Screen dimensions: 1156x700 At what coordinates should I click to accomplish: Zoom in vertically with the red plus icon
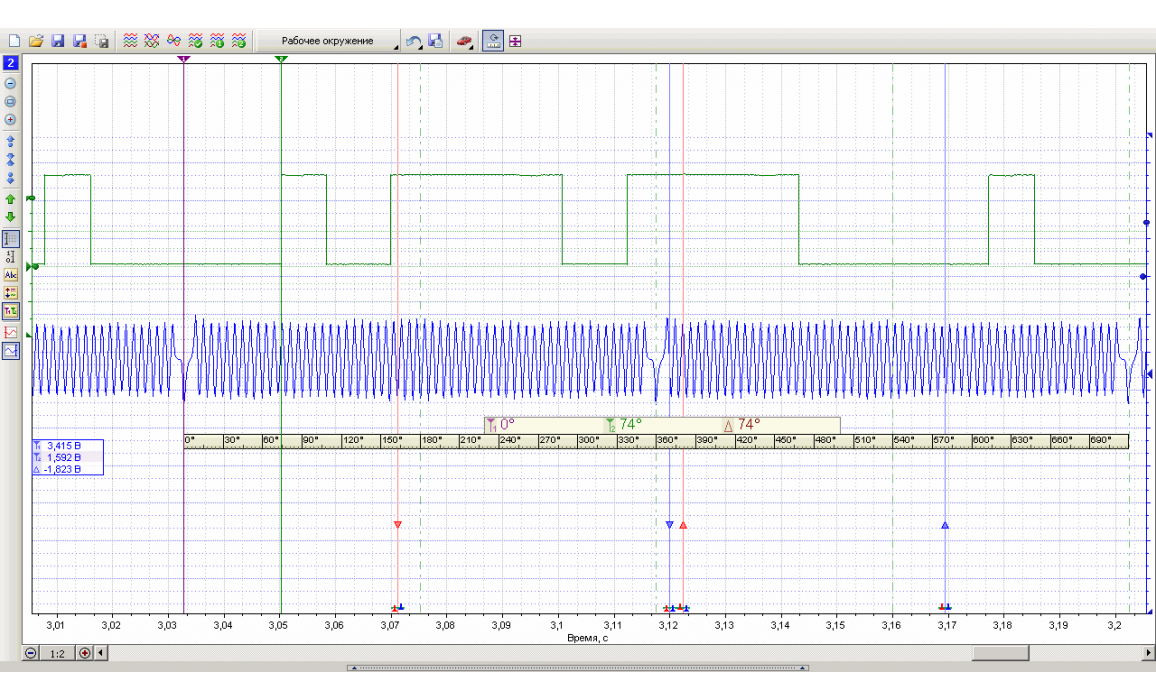point(10,119)
